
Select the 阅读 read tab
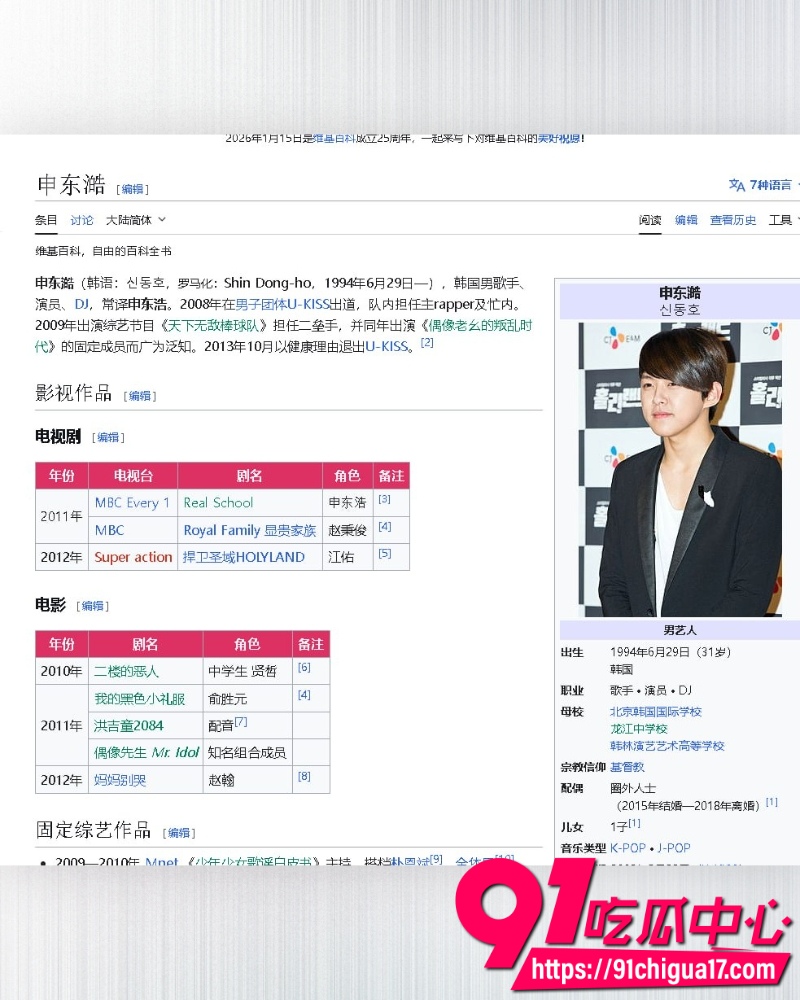(650, 220)
